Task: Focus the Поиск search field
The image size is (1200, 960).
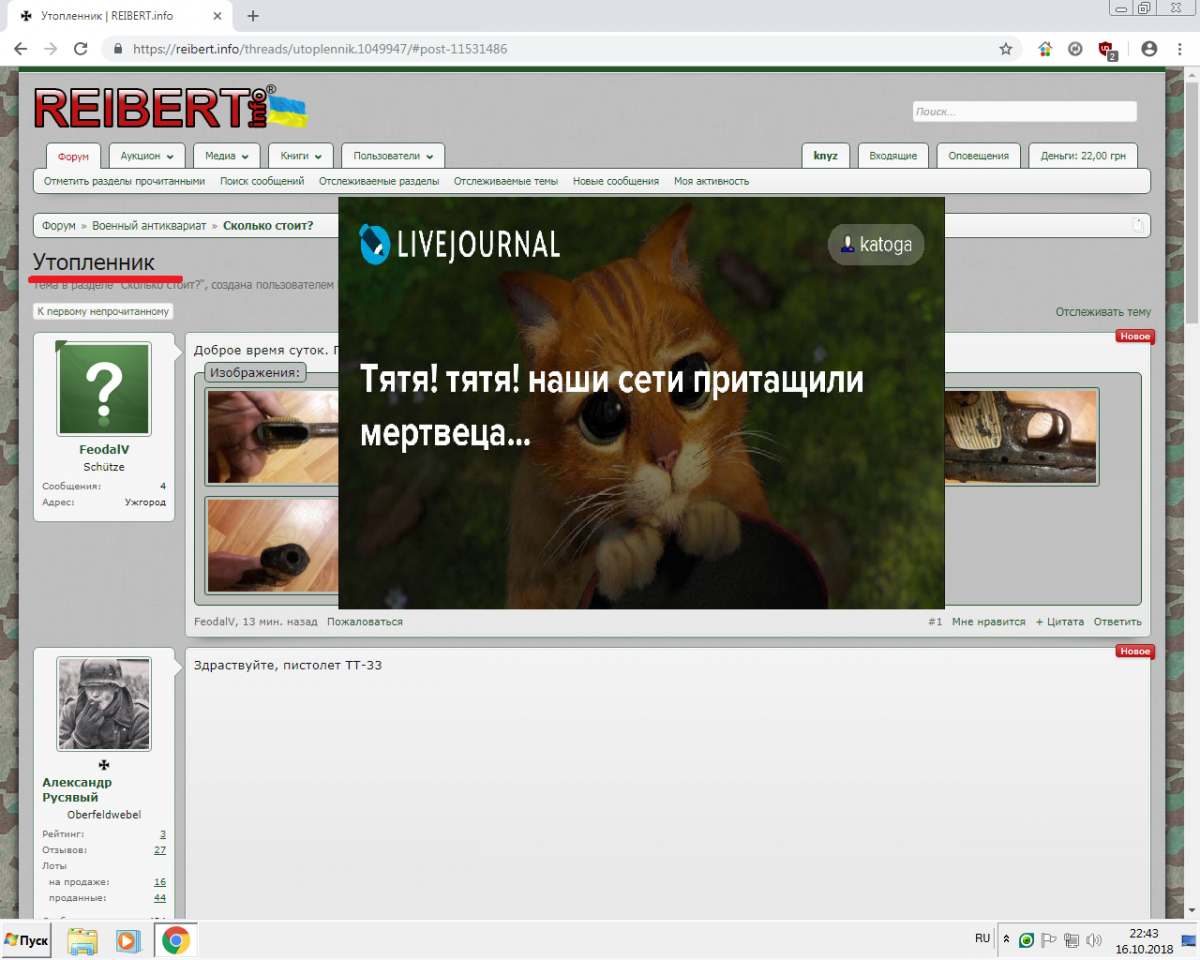Action: [1024, 112]
